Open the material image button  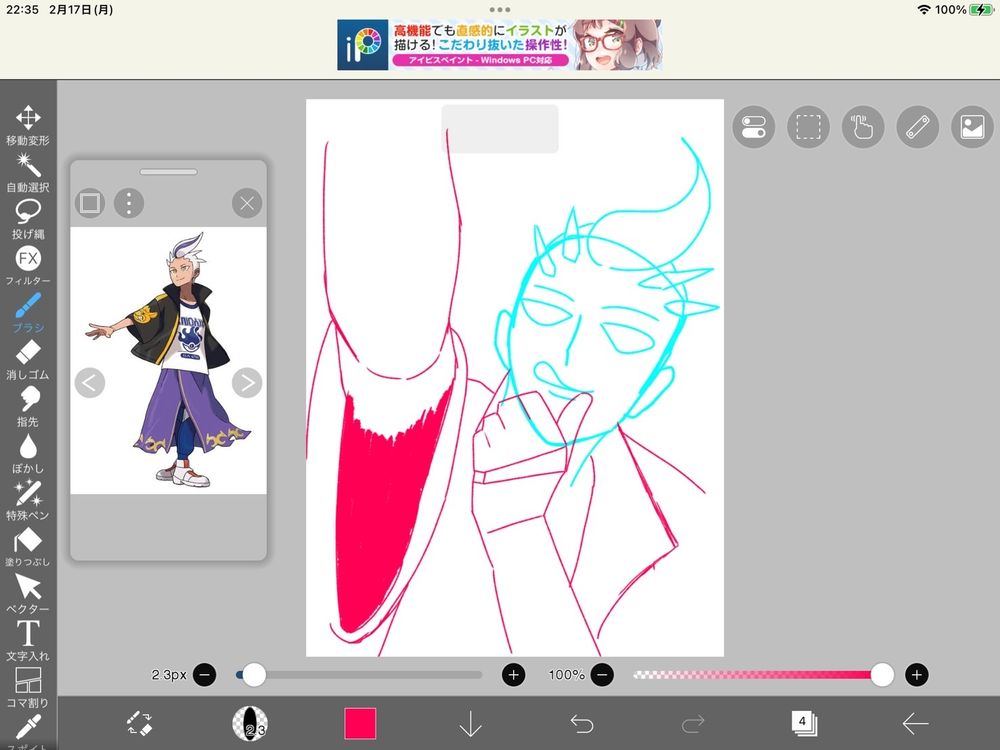point(972,127)
